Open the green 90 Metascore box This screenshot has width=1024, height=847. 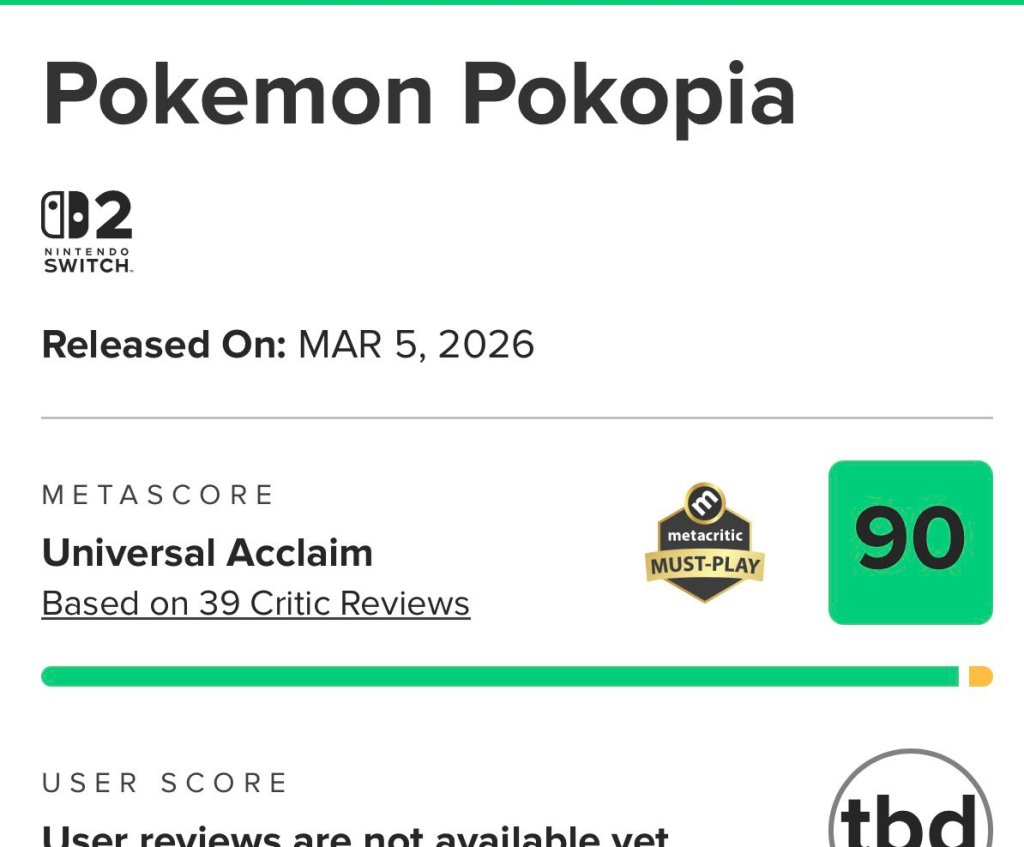910,542
